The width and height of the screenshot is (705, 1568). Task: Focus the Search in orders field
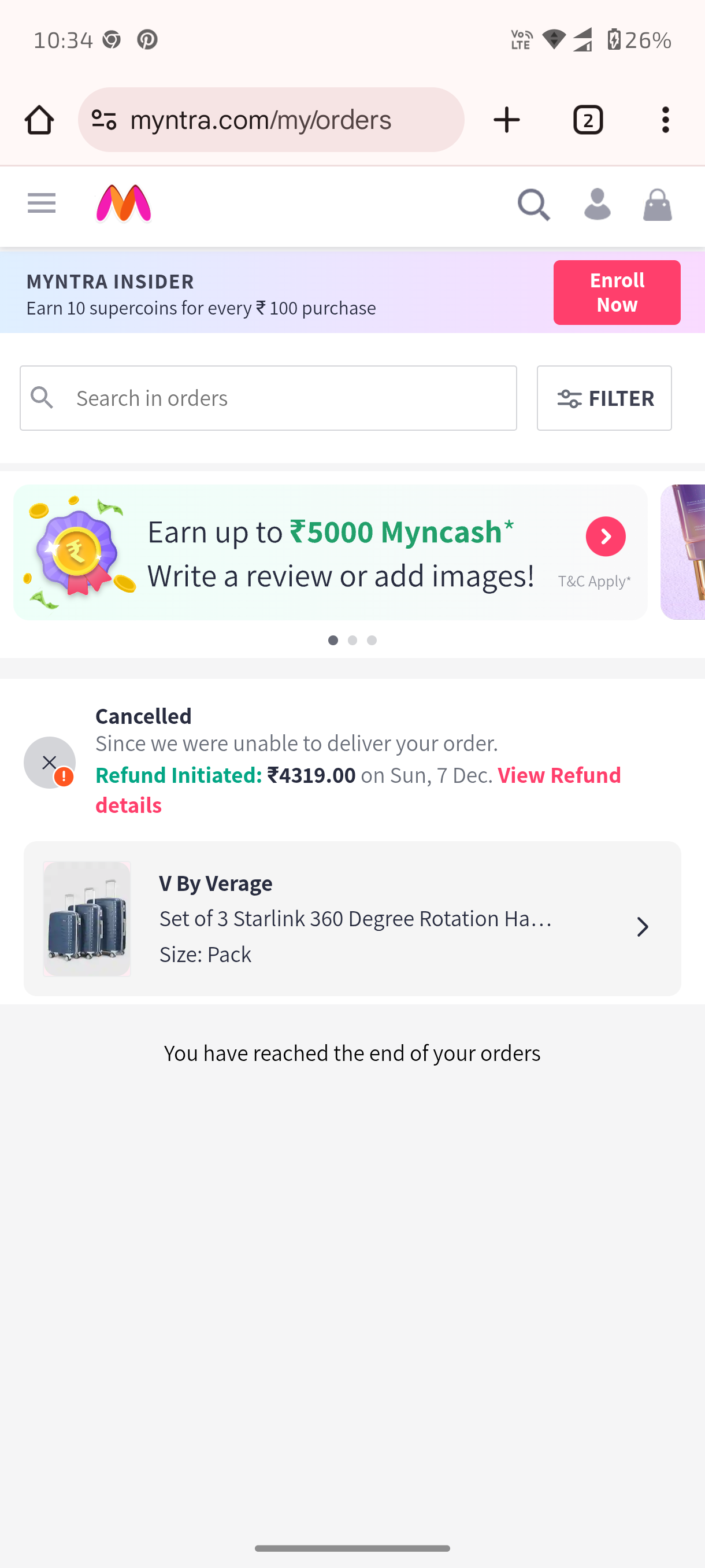coord(286,398)
